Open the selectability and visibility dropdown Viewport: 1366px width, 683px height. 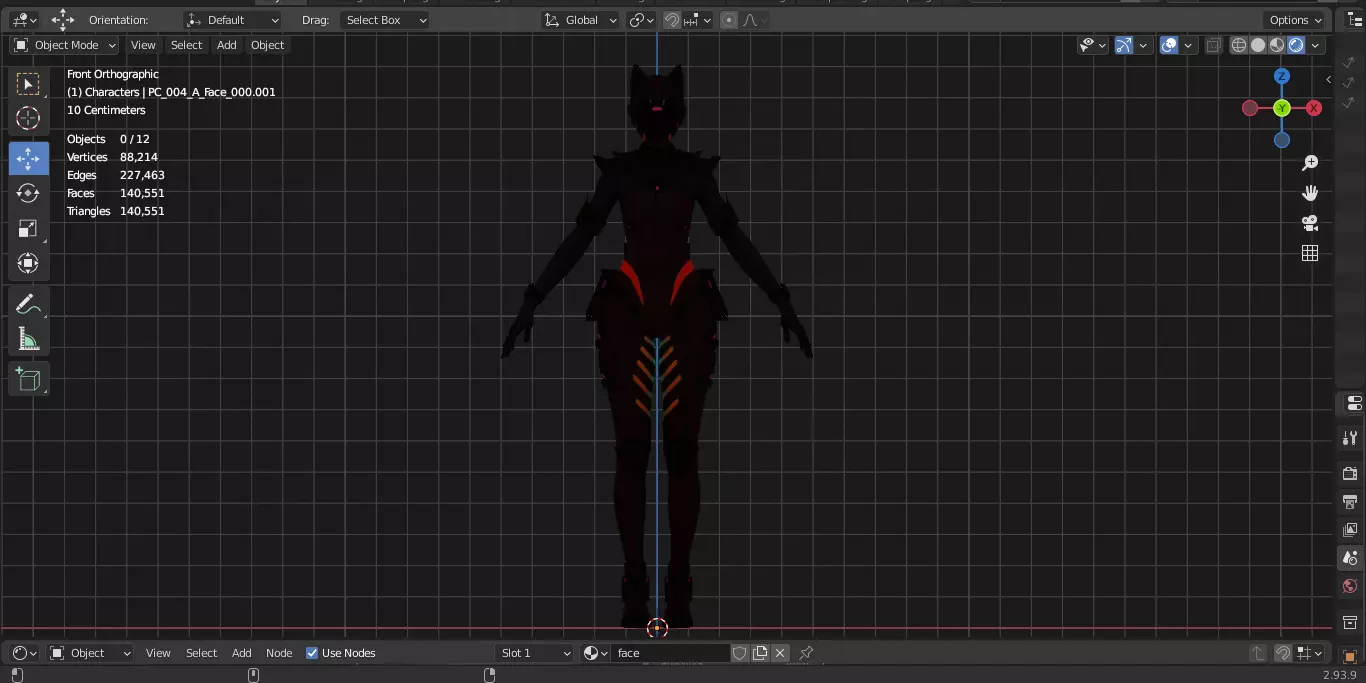1093,45
